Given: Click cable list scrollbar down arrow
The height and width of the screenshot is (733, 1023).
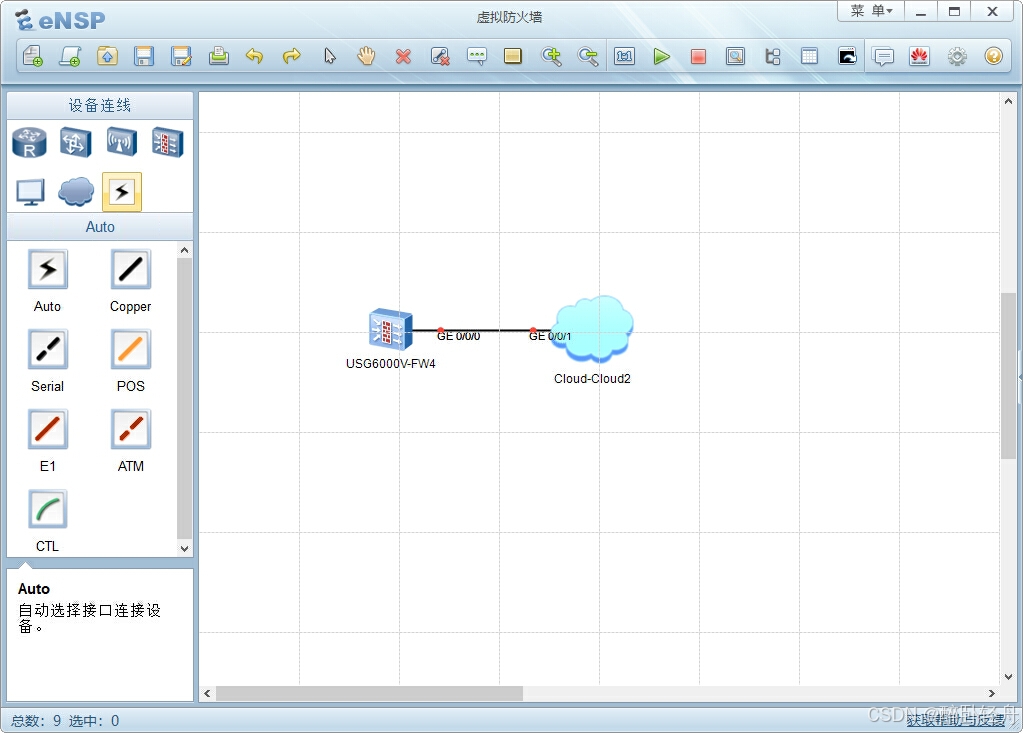Looking at the screenshot, I should pyautogui.click(x=185, y=548).
